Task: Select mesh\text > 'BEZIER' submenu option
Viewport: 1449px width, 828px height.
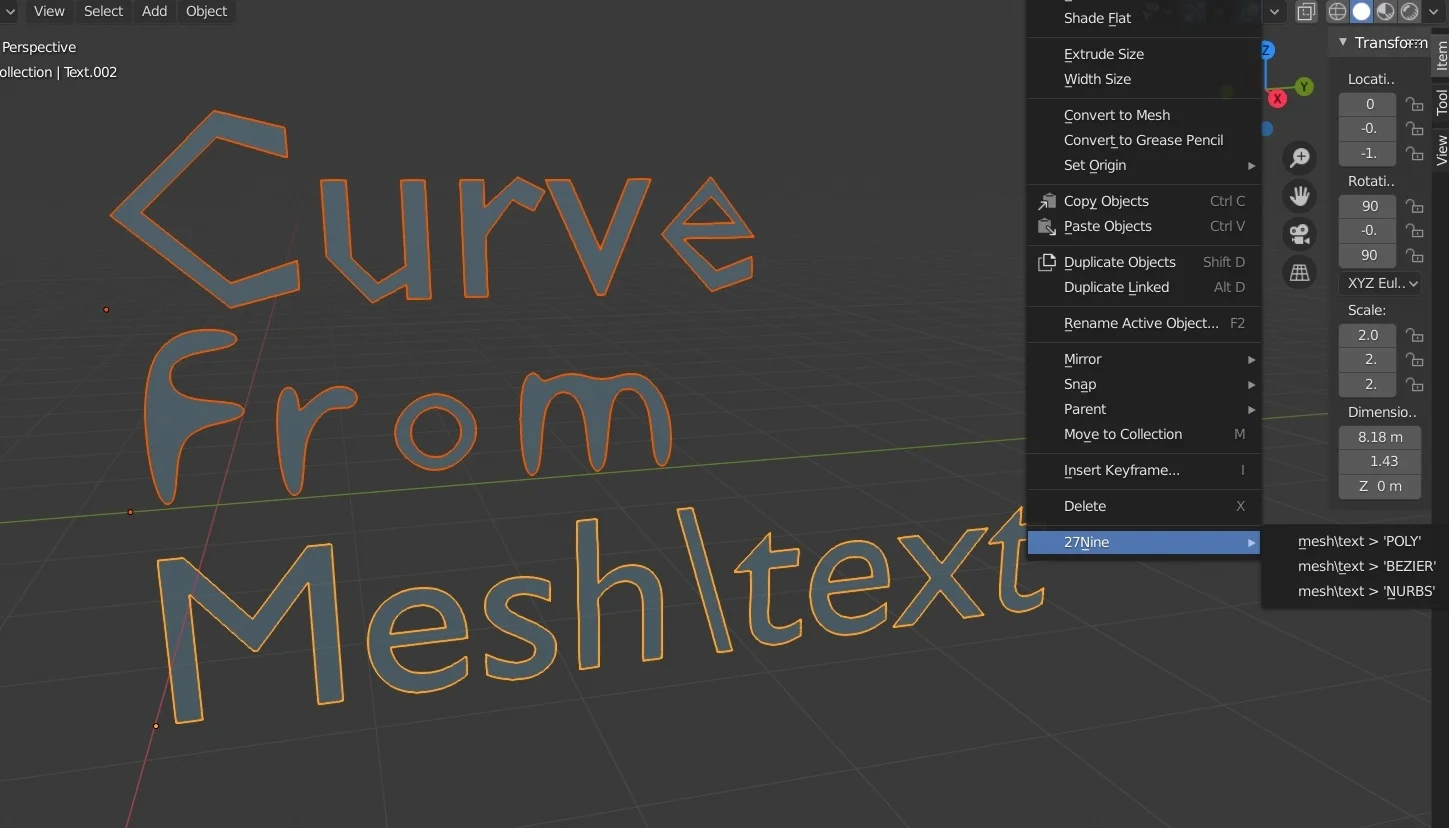Action: (1366, 566)
